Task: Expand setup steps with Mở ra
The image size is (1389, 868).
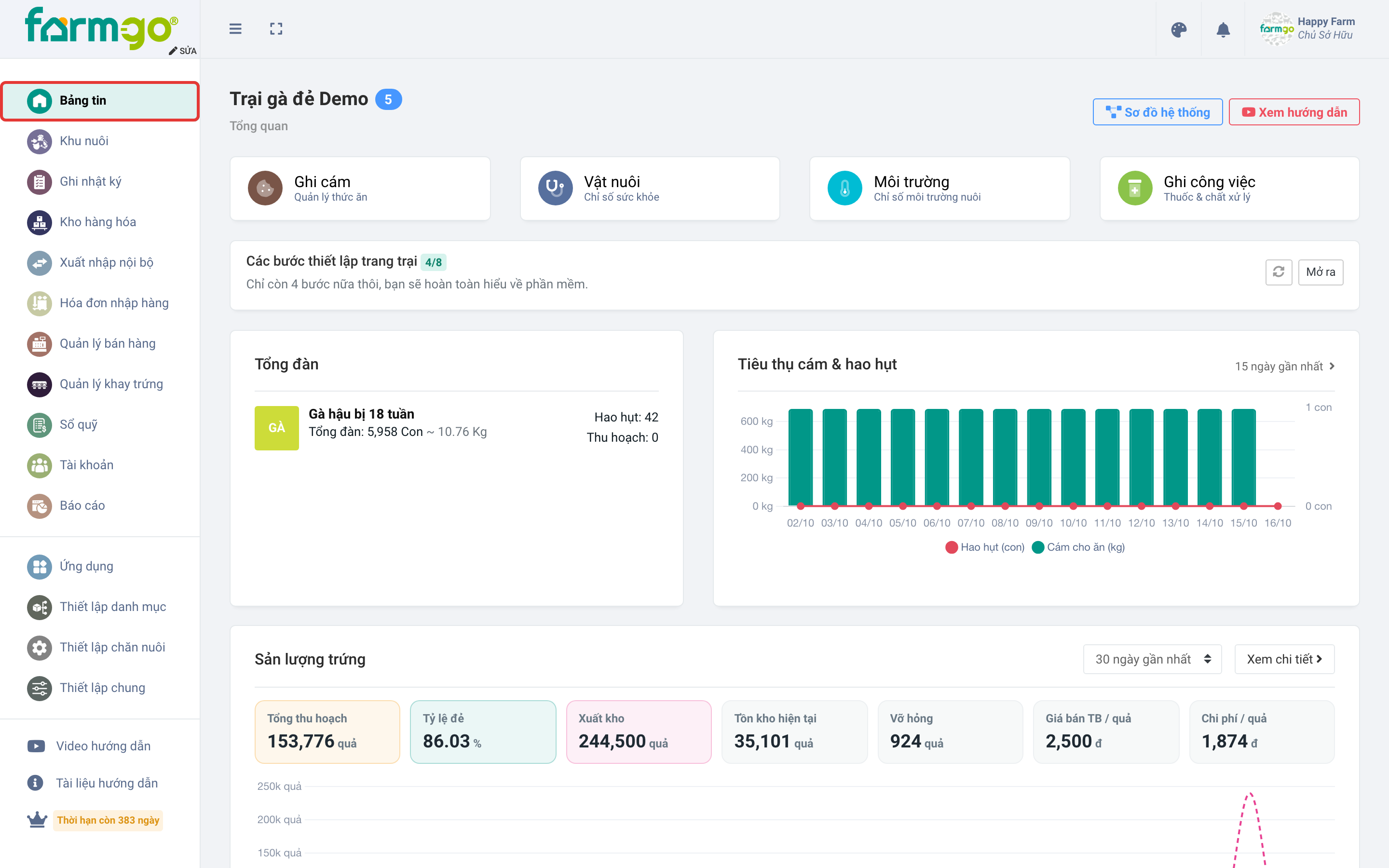Action: 1320,272
